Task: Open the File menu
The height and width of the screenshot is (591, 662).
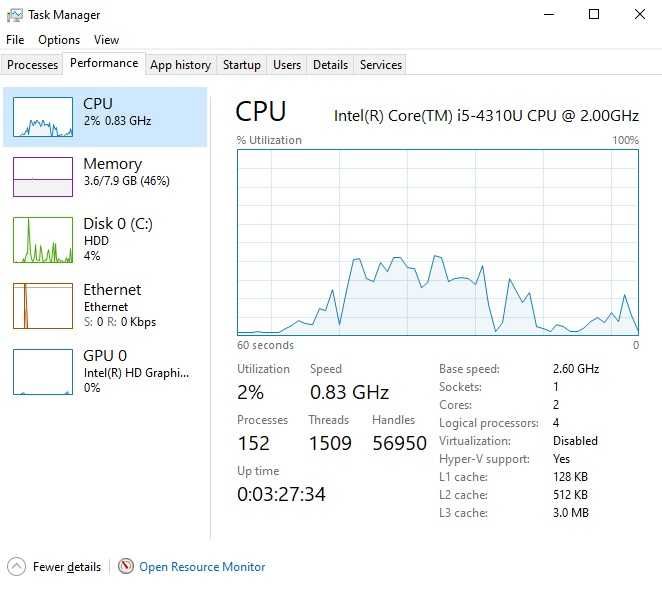Action: click(x=15, y=40)
